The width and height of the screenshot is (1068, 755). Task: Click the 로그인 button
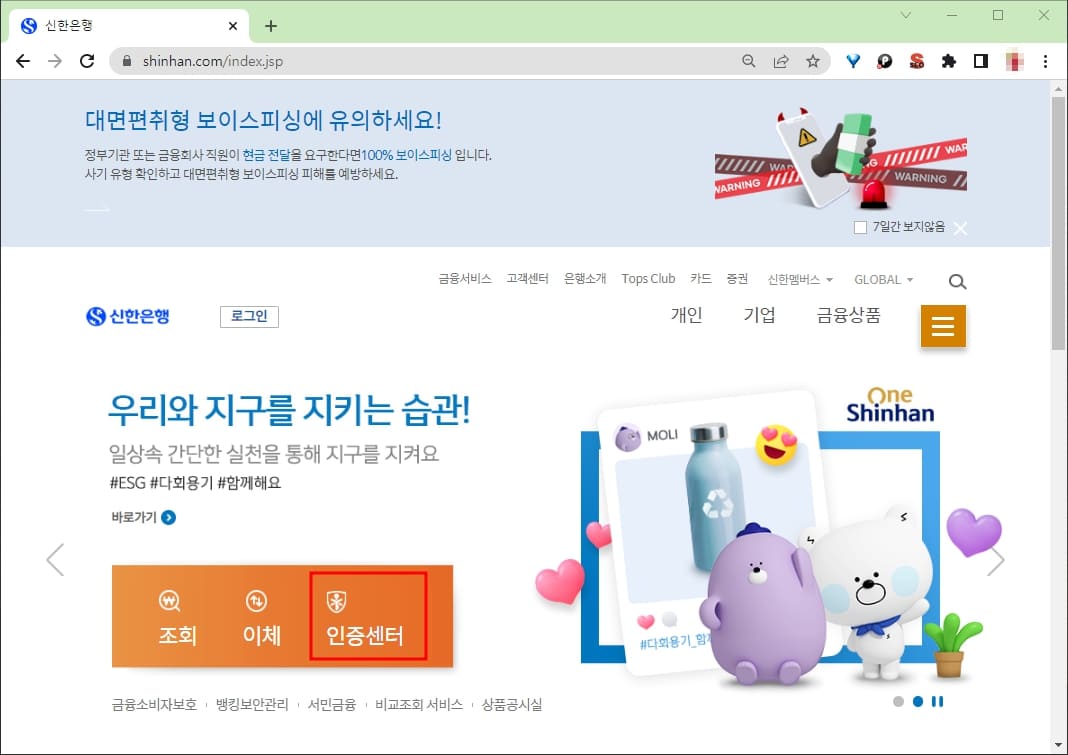point(249,316)
